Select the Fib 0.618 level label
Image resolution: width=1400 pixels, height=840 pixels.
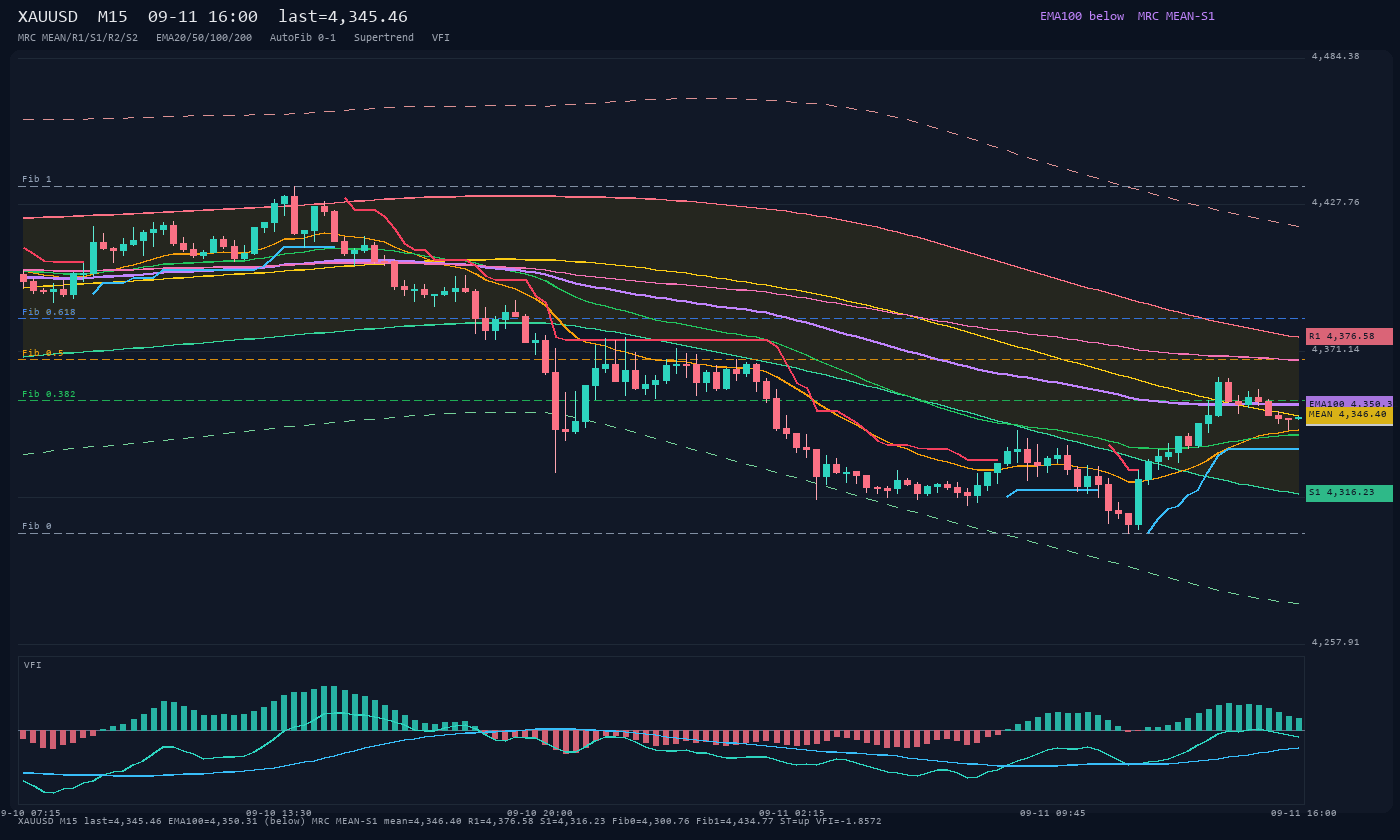[x=49, y=312]
